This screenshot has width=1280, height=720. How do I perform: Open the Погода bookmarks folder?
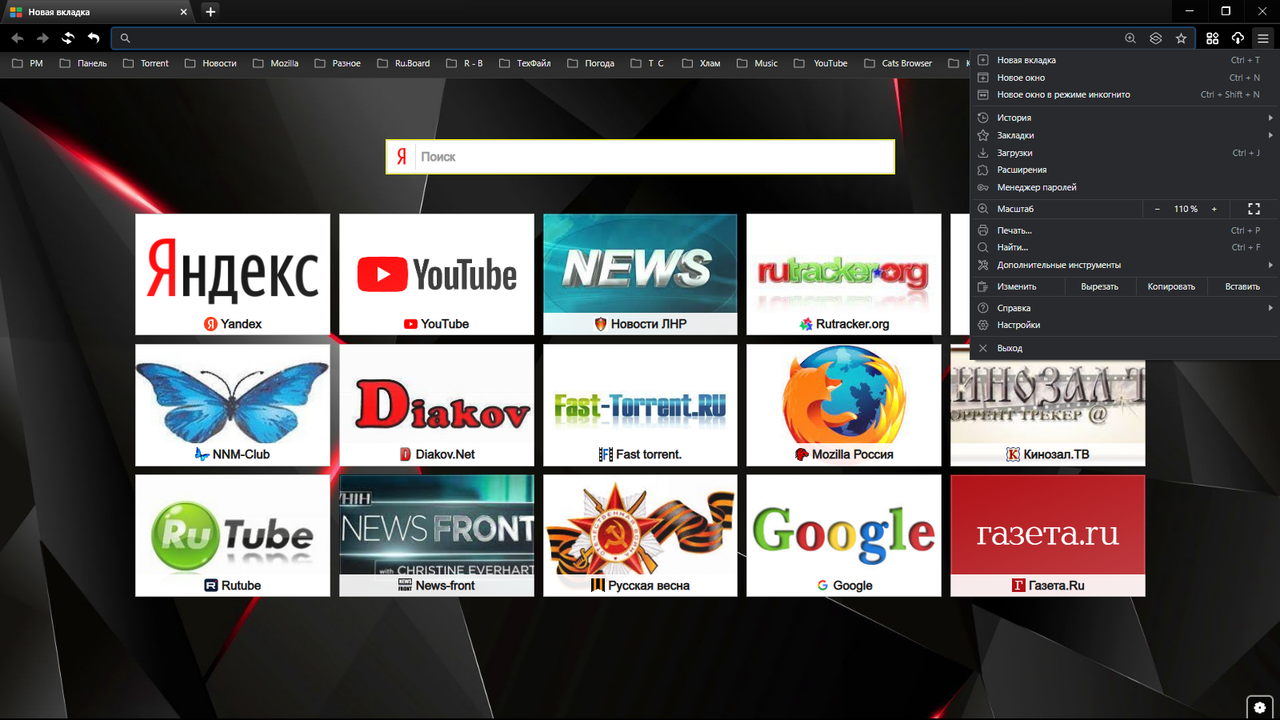pyautogui.click(x=591, y=63)
